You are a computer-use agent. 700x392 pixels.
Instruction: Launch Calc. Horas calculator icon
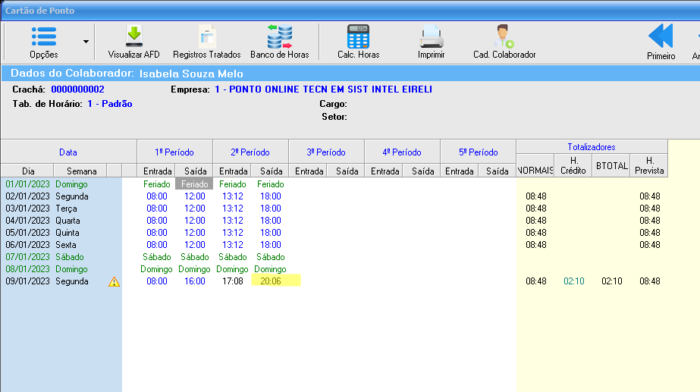358,36
